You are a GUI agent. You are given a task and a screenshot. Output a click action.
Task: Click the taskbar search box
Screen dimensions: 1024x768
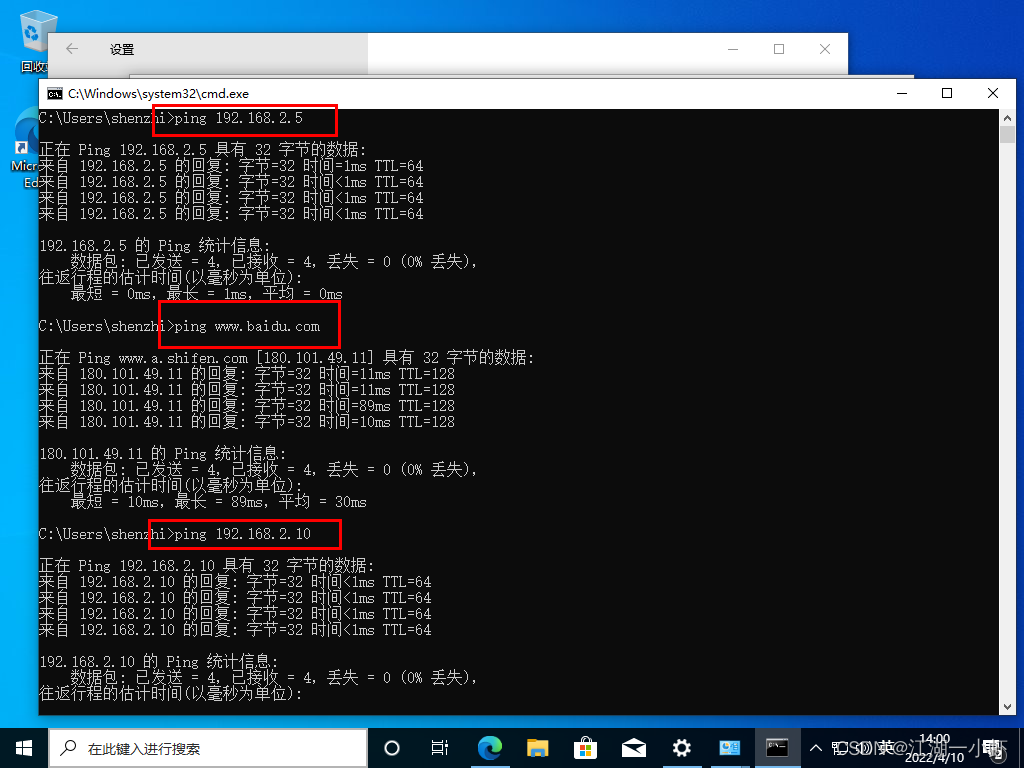click(x=208, y=748)
